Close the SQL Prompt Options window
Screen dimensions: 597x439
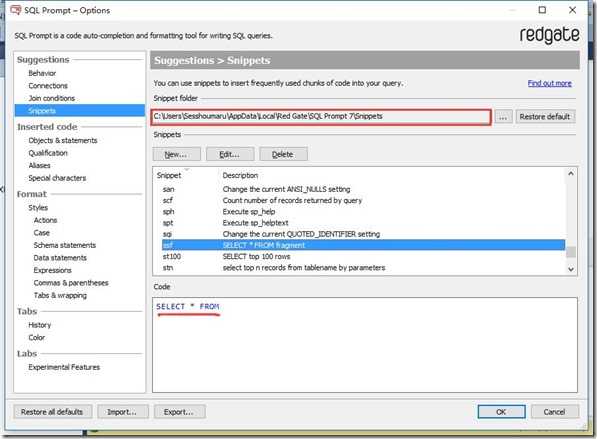572,10
